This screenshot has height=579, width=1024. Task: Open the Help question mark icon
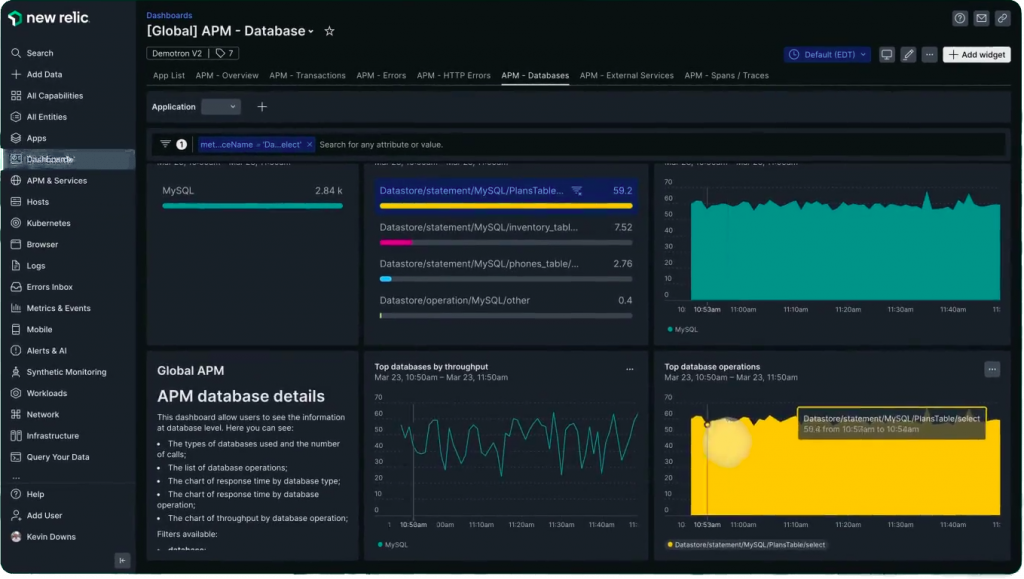click(x=960, y=18)
